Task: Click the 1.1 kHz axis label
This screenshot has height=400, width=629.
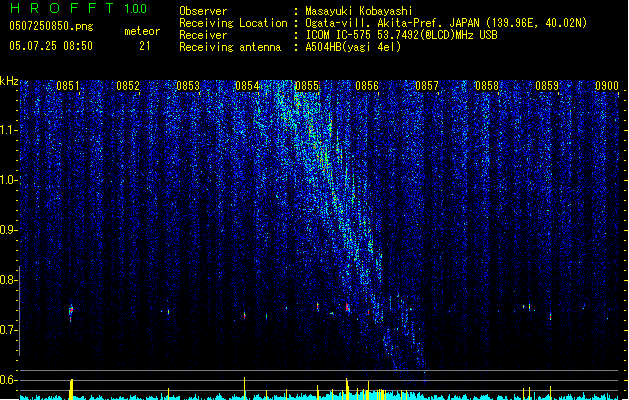Action: [8, 130]
